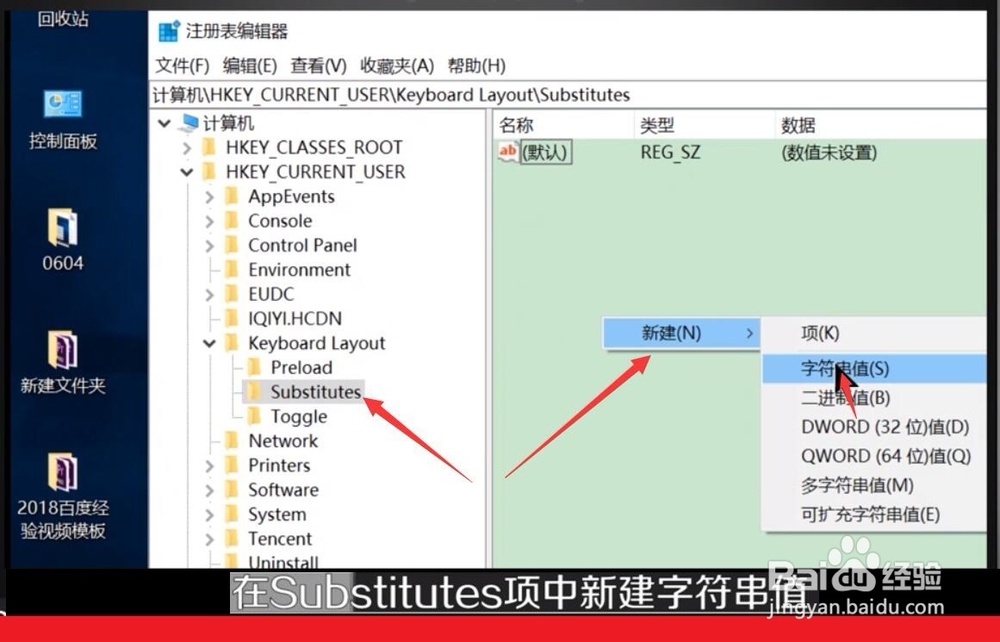
Task: Click 新建(N) in context menu
Action: point(681,333)
